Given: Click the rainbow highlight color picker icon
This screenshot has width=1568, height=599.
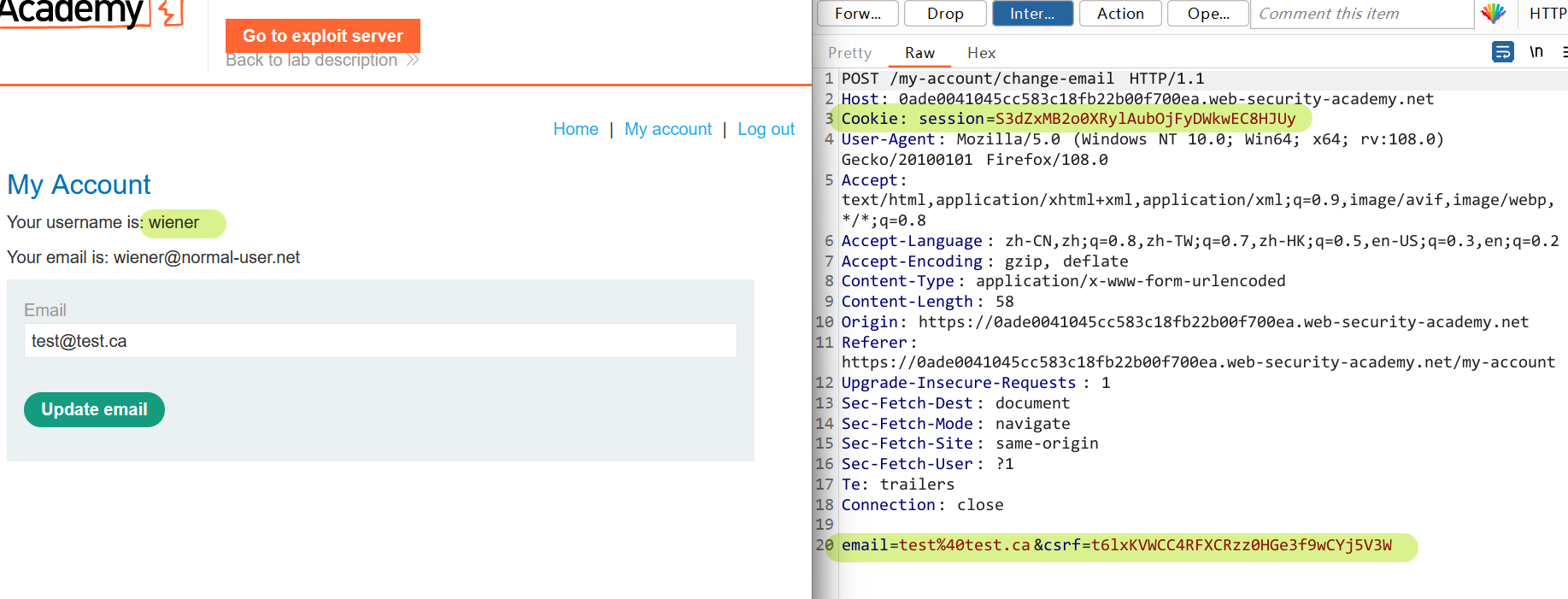Looking at the screenshot, I should tap(1493, 13).
